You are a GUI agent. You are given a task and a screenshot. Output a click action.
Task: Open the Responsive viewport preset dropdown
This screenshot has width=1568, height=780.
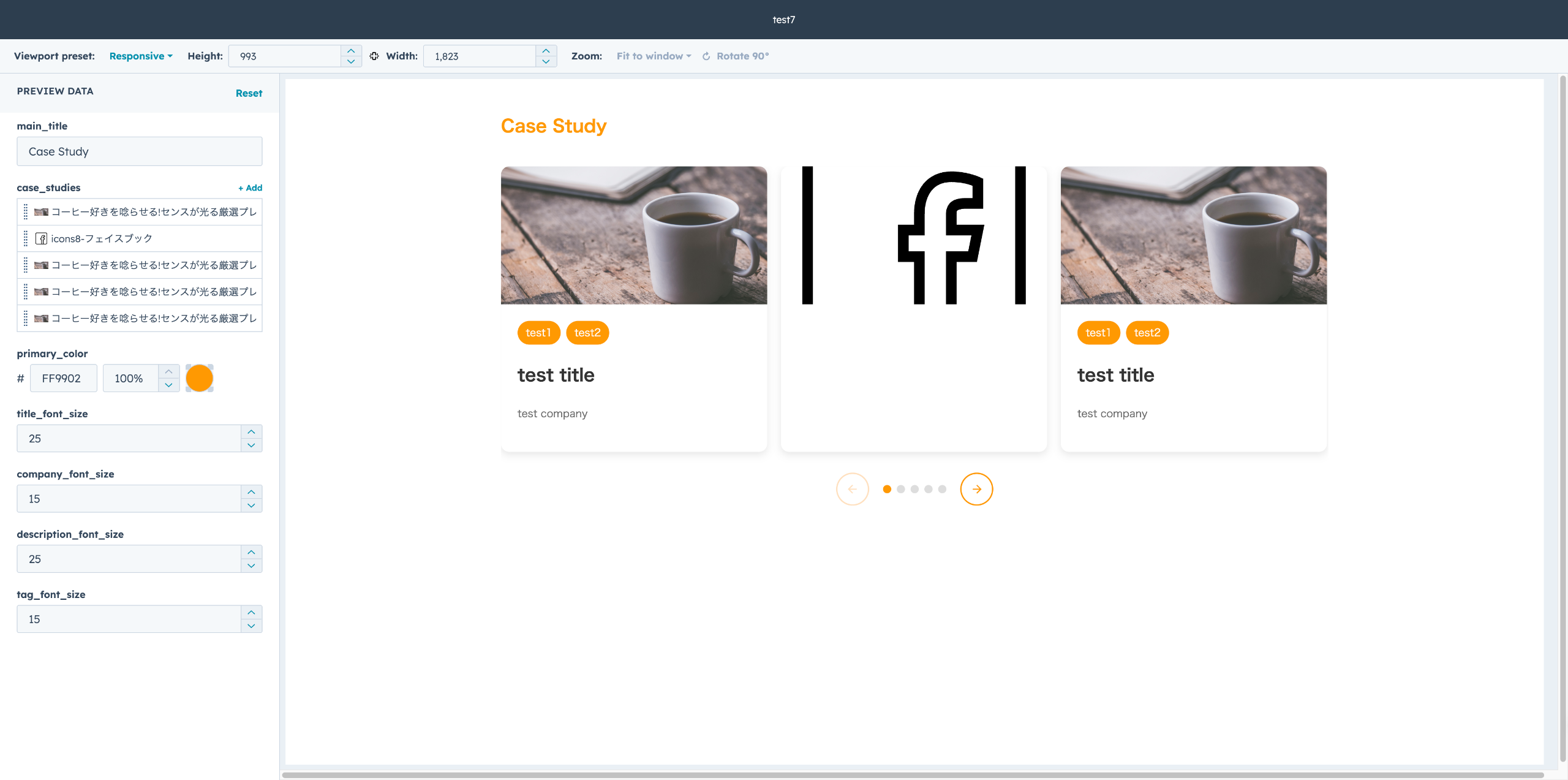(x=140, y=56)
